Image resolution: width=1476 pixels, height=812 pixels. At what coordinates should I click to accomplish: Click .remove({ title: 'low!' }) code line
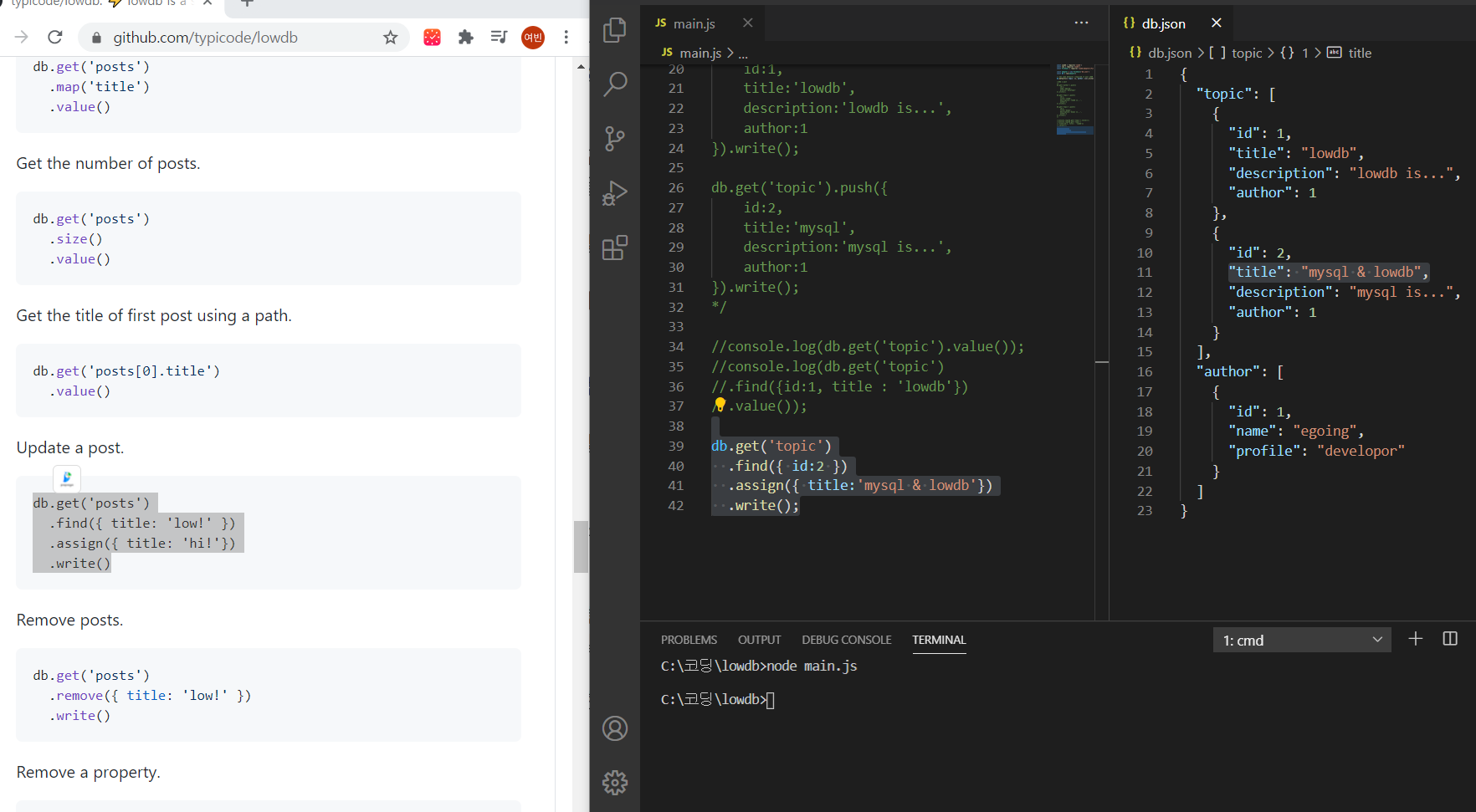pyautogui.click(x=150, y=695)
